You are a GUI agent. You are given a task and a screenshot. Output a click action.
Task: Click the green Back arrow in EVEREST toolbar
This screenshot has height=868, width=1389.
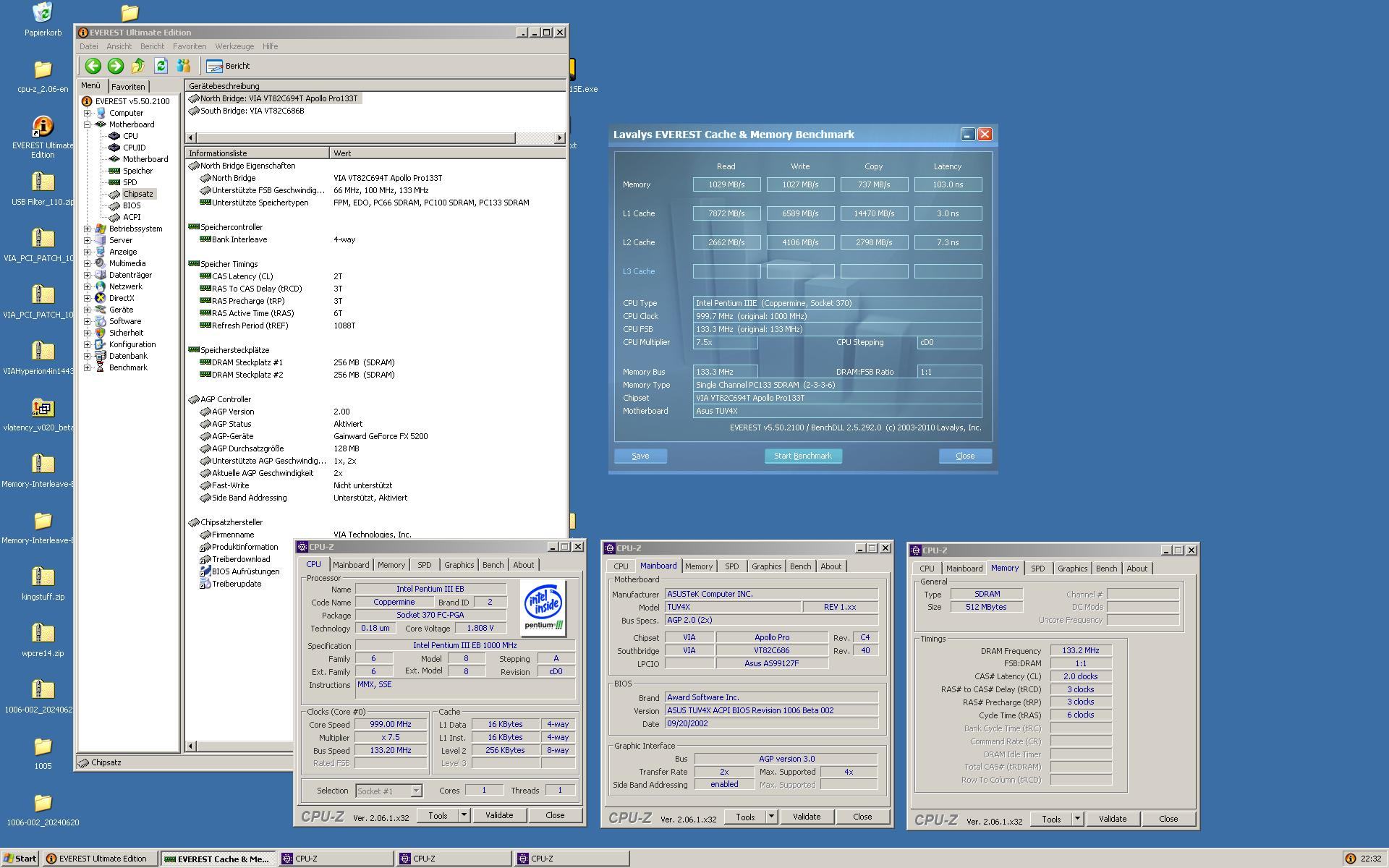[93, 66]
